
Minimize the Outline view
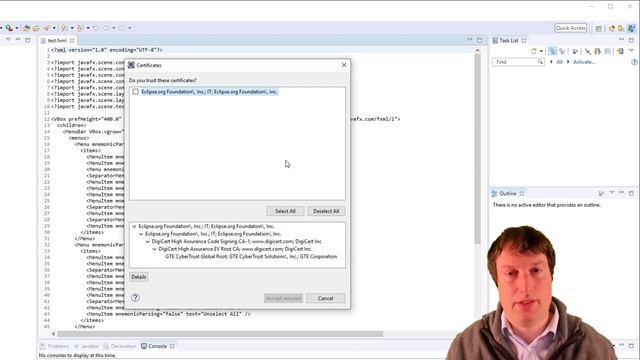click(x=621, y=193)
